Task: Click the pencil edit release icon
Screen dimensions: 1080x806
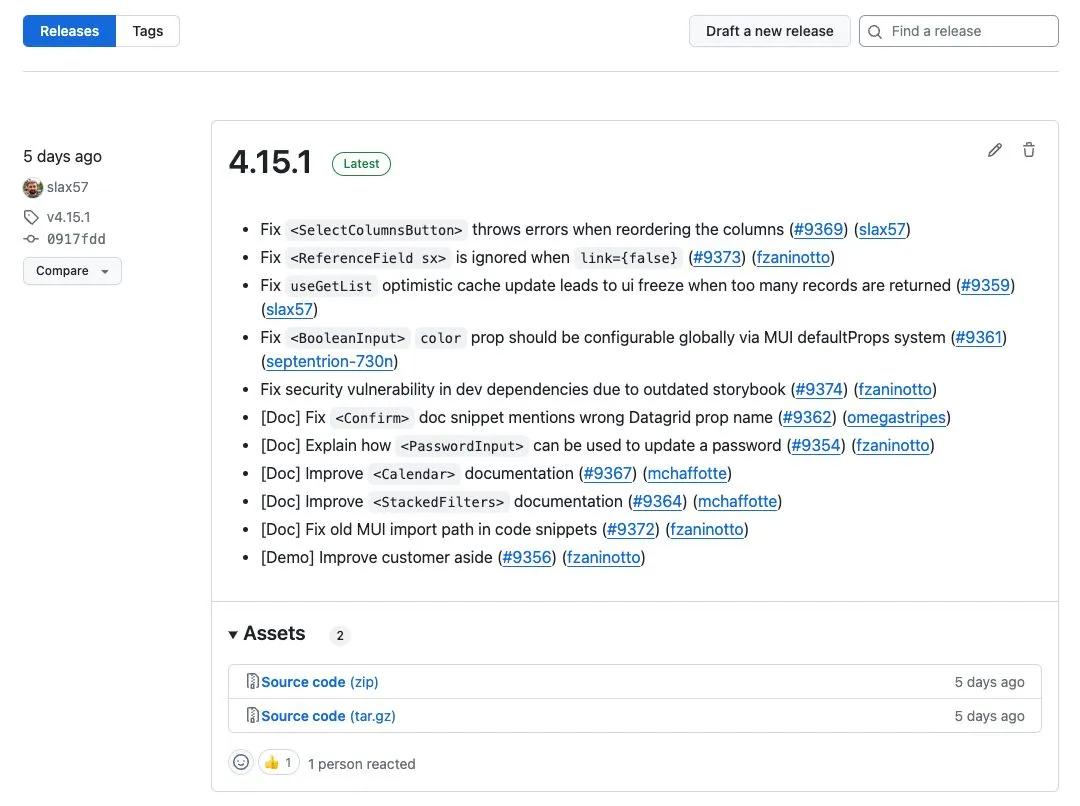Action: (994, 150)
